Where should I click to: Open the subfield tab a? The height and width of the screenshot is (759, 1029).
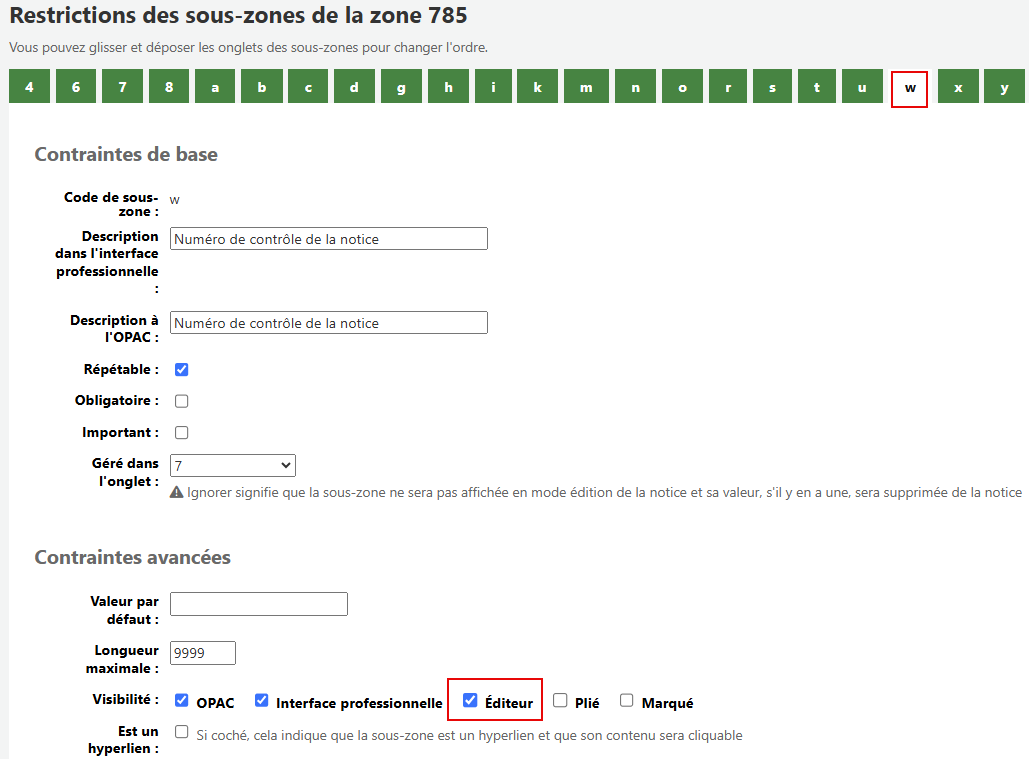215,87
